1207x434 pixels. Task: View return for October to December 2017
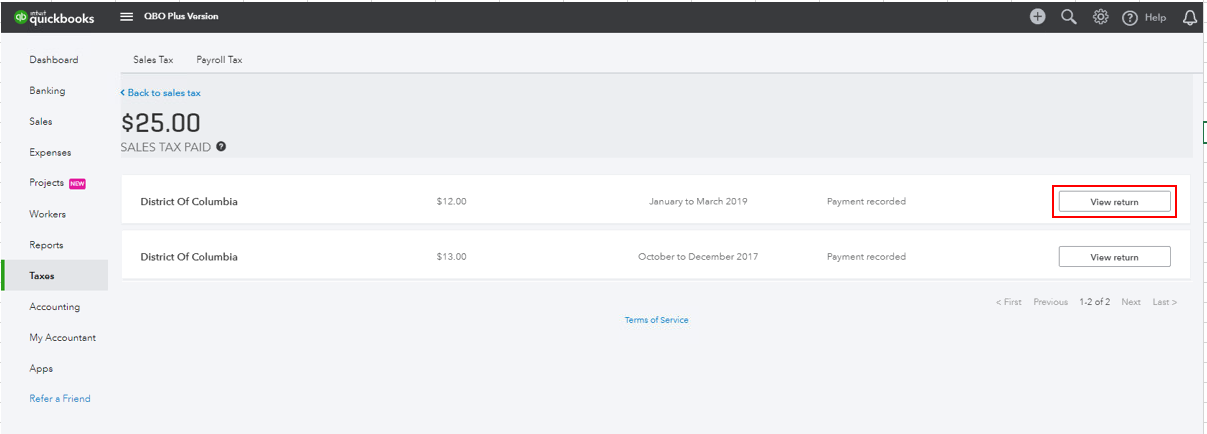pyautogui.click(x=1114, y=257)
